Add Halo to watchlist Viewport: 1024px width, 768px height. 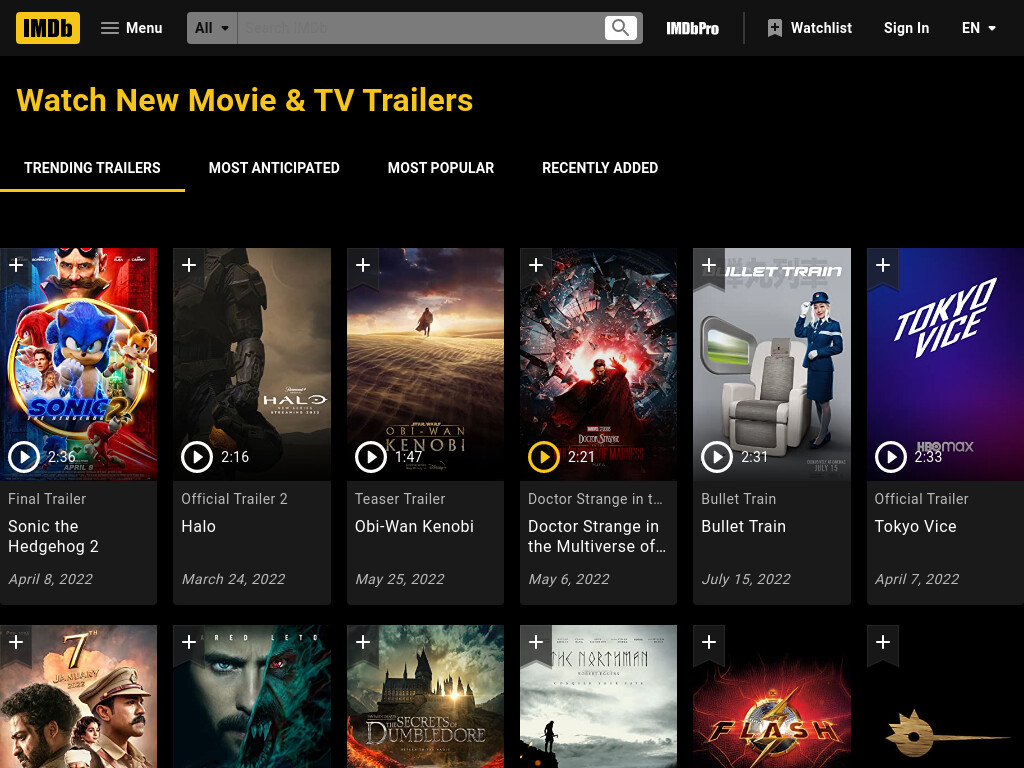coord(189,266)
